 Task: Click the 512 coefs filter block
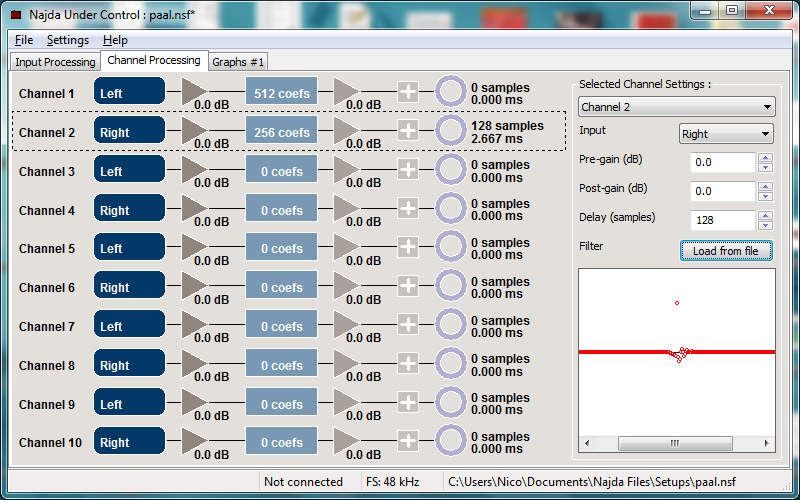point(282,93)
